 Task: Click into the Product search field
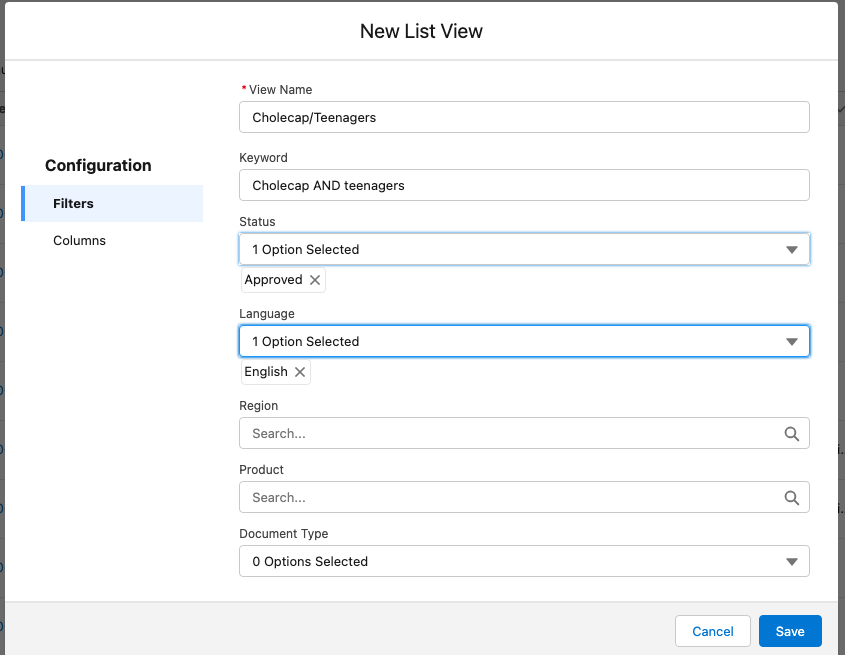(x=510, y=498)
